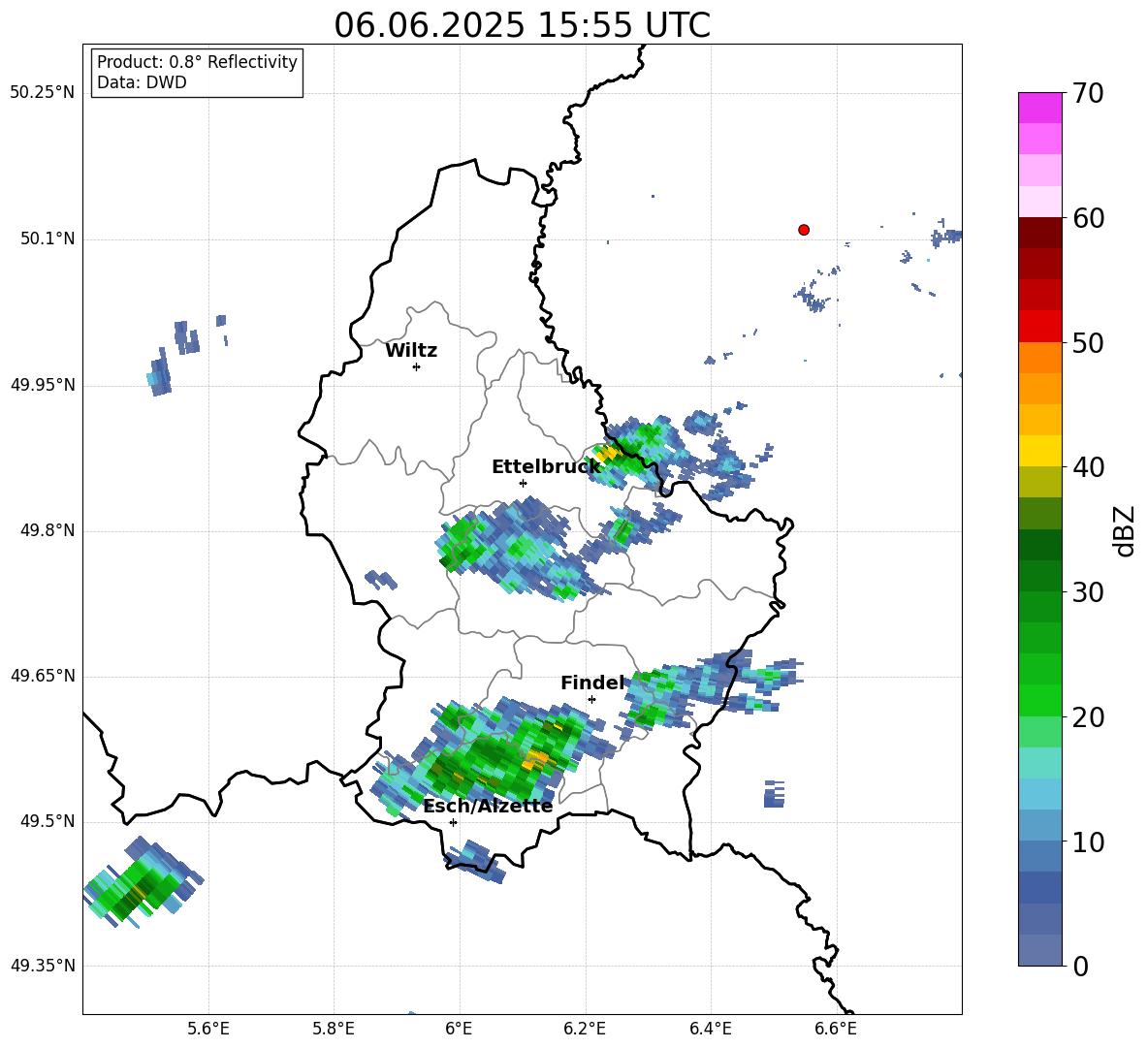
Task: Click the 50.1°N latitude label
Action: click(x=48, y=239)
